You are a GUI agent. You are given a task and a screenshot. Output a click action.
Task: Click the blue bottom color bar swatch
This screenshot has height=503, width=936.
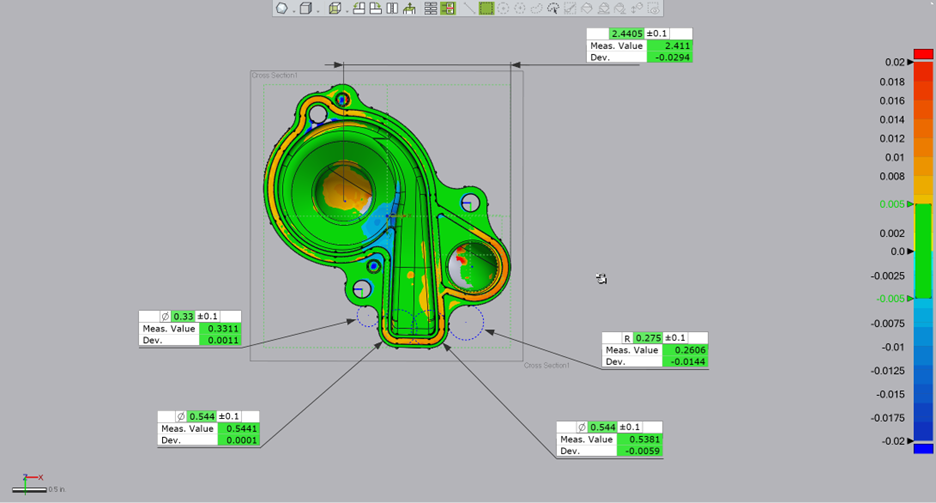923,448
